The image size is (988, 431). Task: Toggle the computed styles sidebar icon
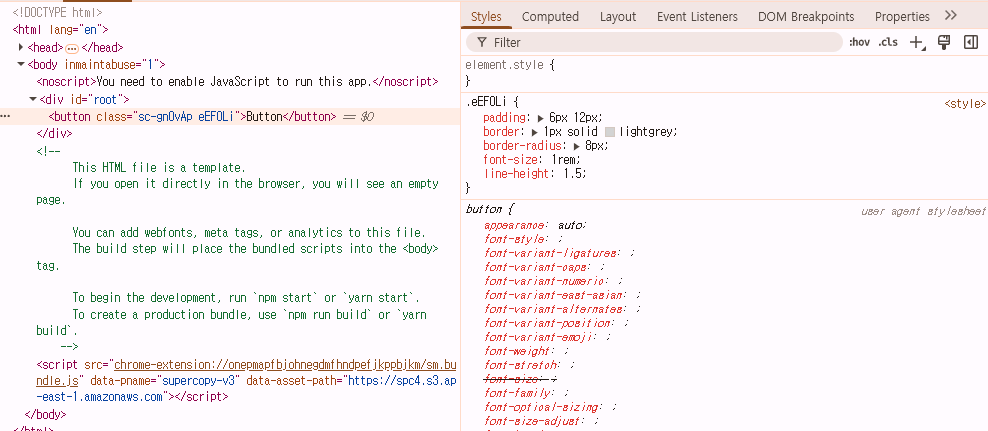pyautogui.click(x=971, y=42)
